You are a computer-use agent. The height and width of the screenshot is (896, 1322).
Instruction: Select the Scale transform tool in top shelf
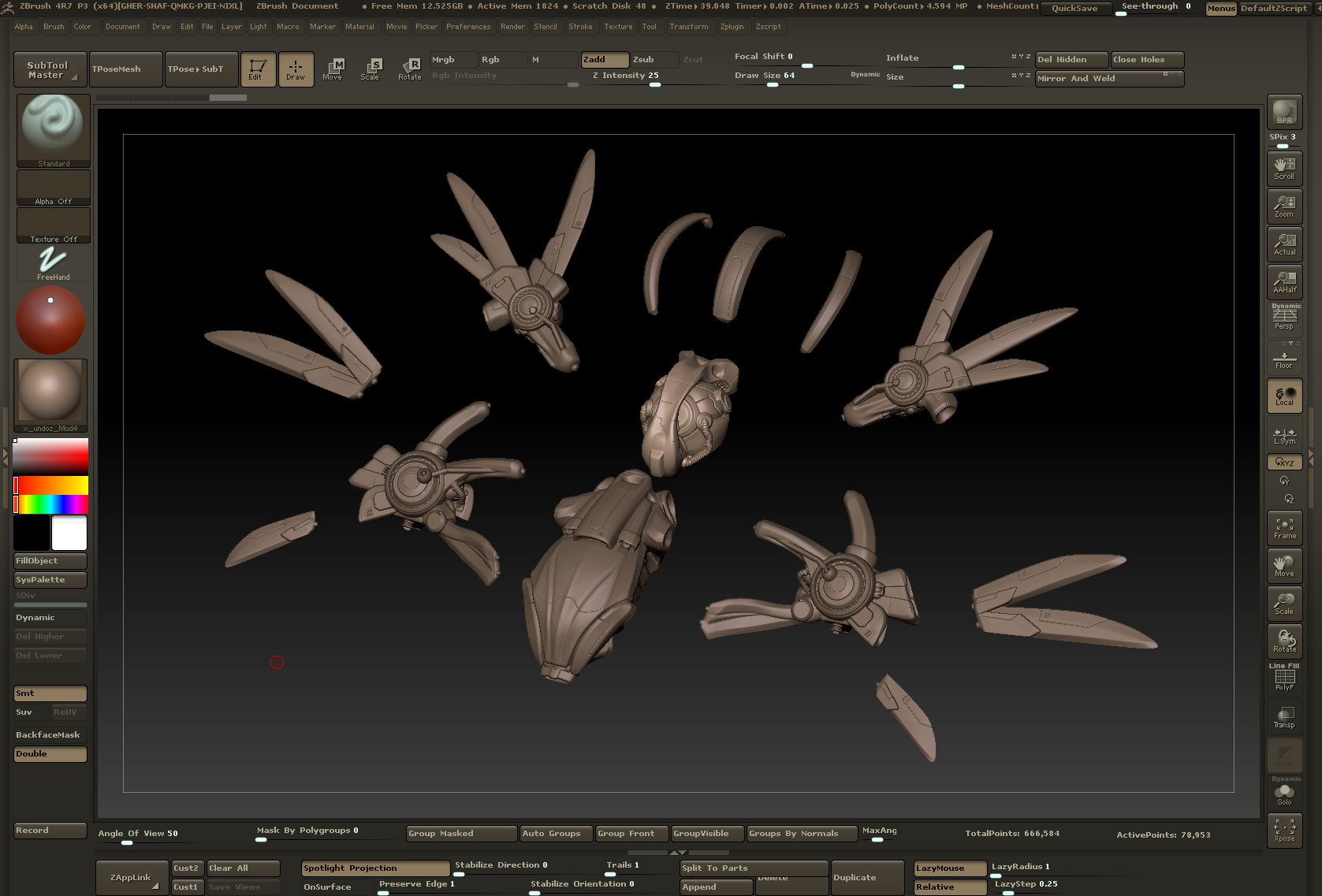coord(371,69)
